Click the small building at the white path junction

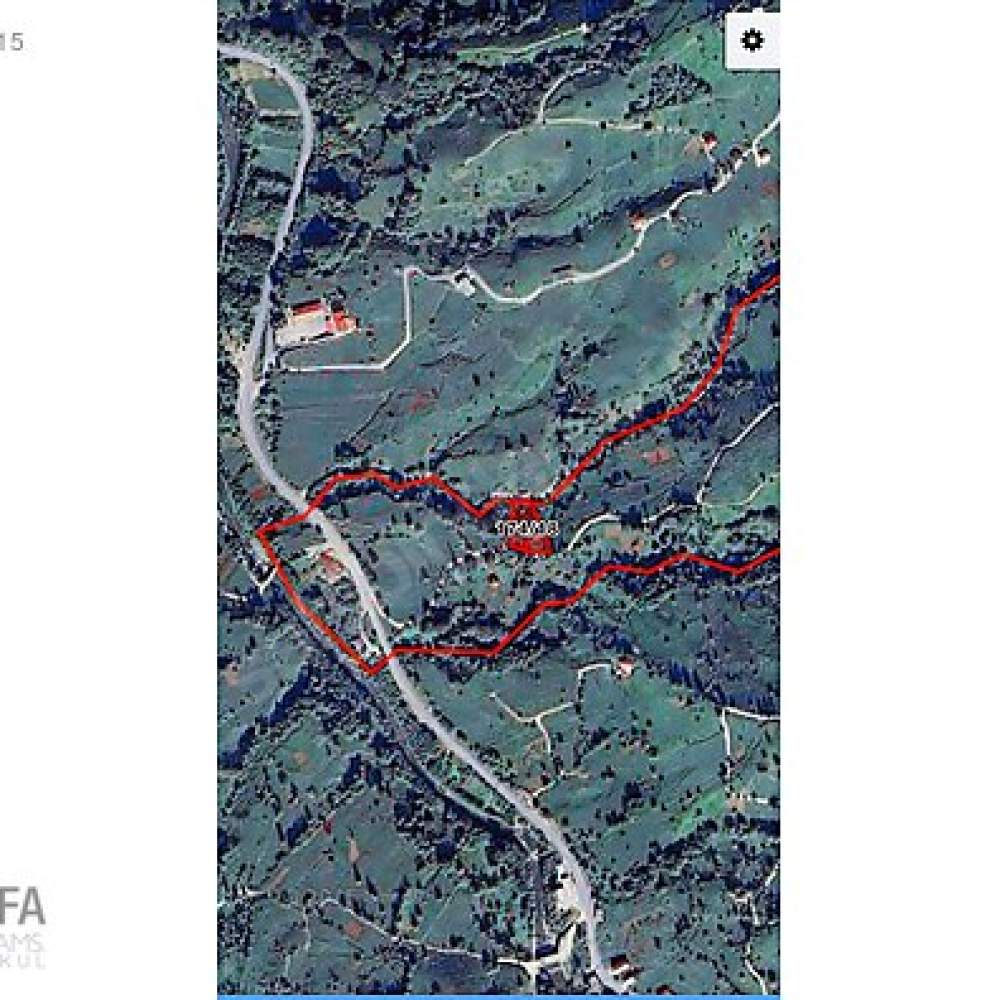[x=464, y=281]
